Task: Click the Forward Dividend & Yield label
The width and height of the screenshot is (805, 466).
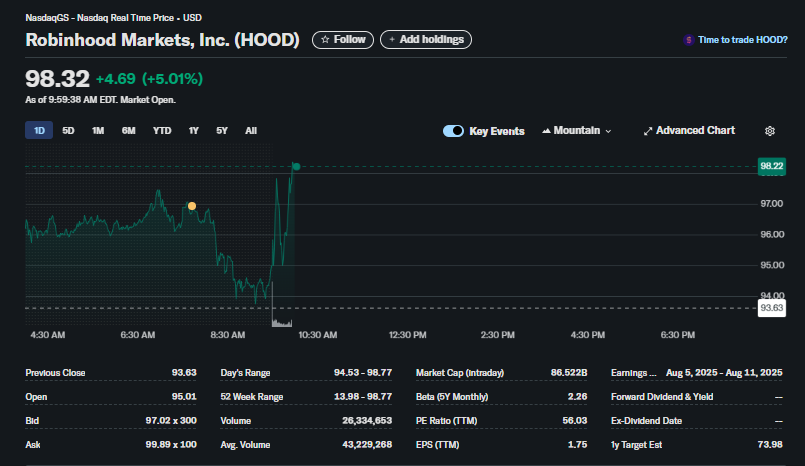Action: (x=662, y=397)
